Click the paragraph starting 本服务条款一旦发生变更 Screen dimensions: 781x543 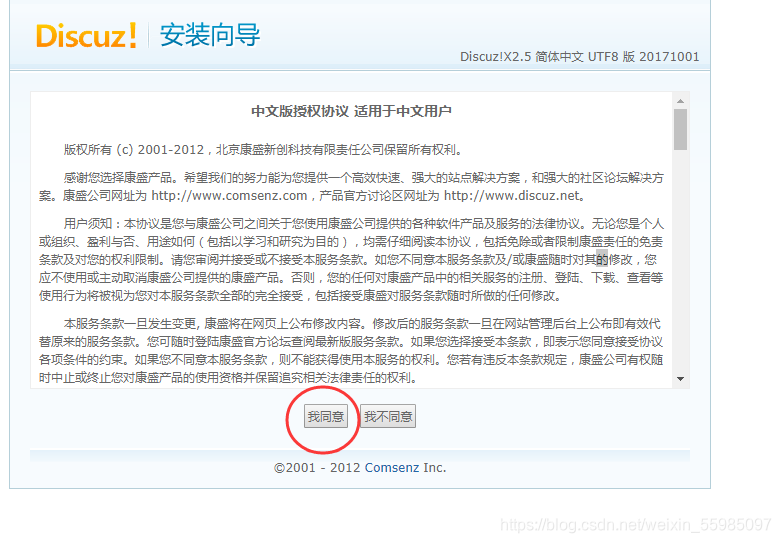point(351,351)
